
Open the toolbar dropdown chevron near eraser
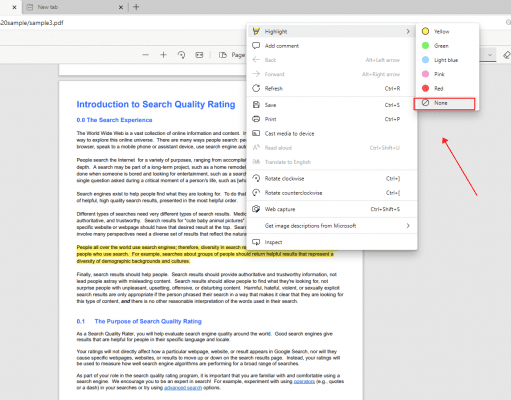[490, 55]
